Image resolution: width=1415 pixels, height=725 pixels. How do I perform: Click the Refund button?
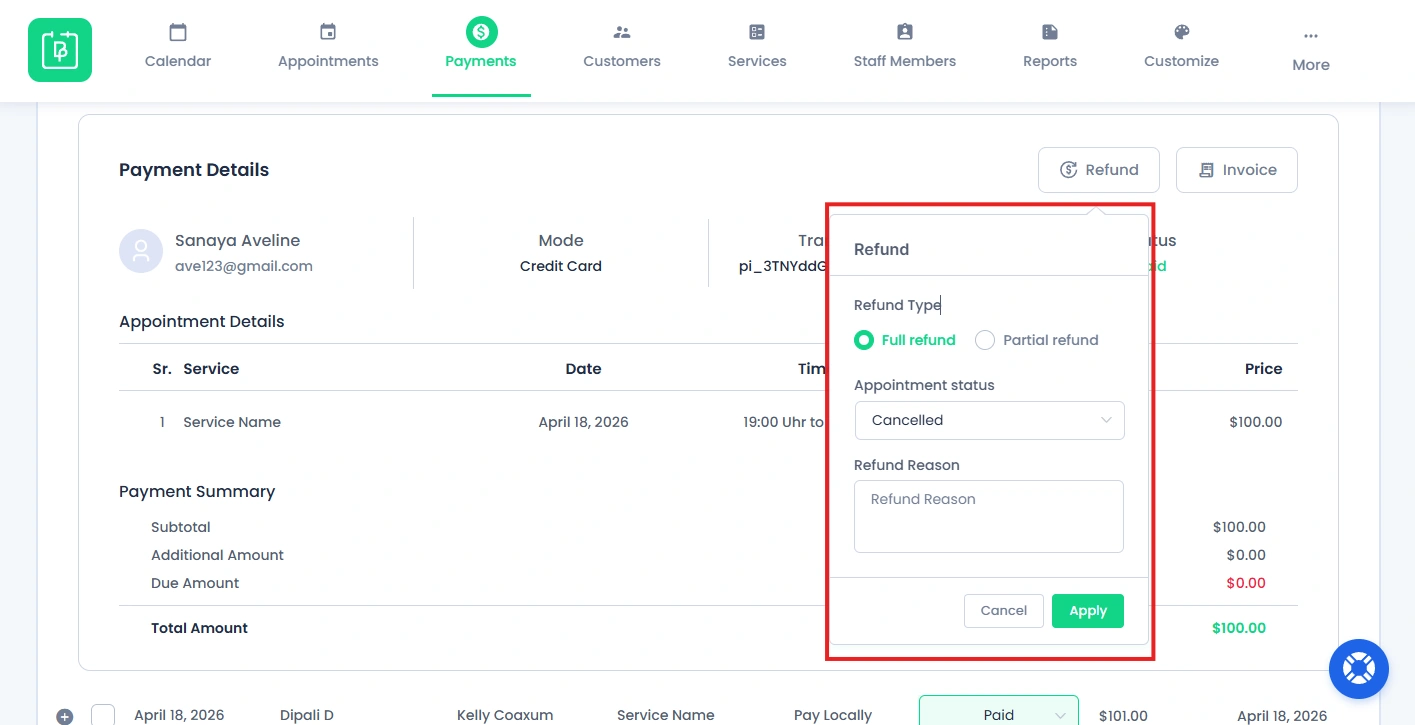(1099, 170)
